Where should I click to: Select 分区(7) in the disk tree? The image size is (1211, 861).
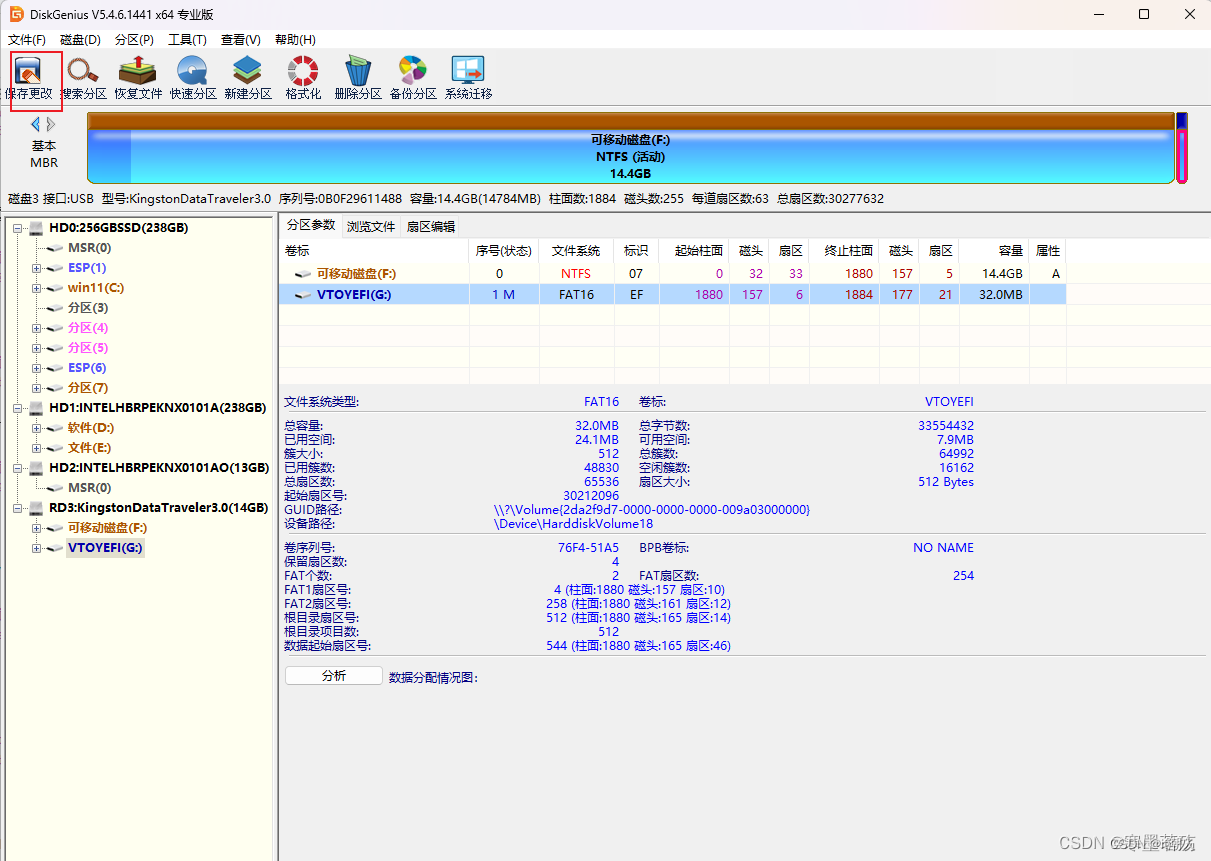88,388
